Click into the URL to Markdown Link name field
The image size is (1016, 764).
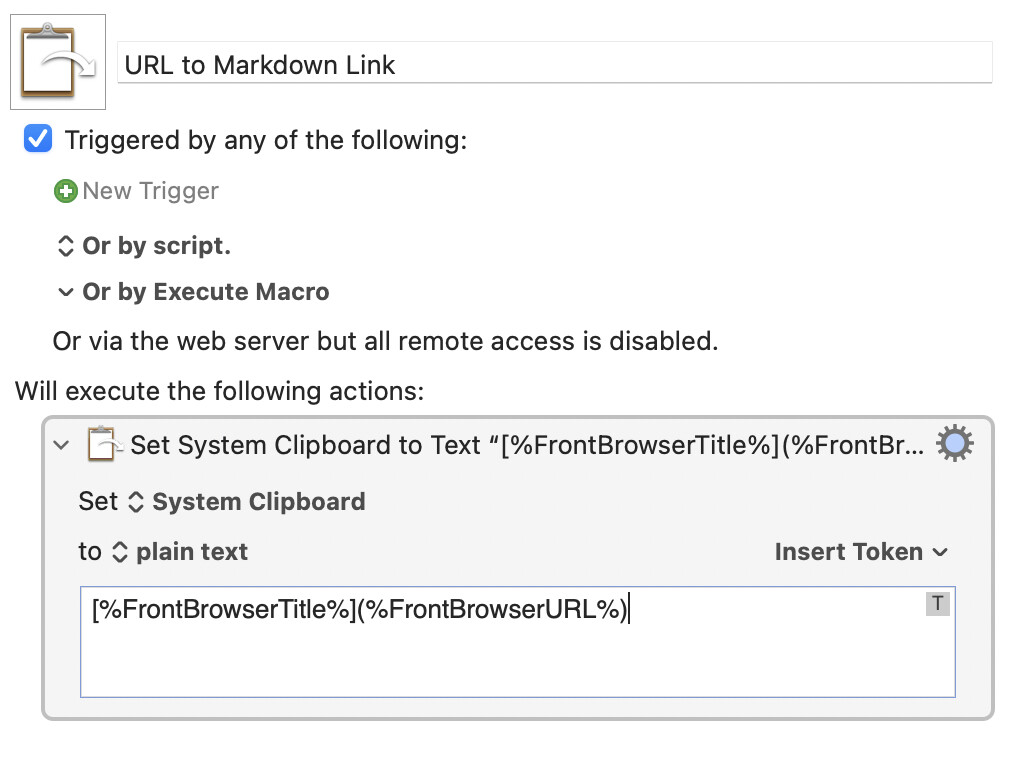[x=555, y=63]
